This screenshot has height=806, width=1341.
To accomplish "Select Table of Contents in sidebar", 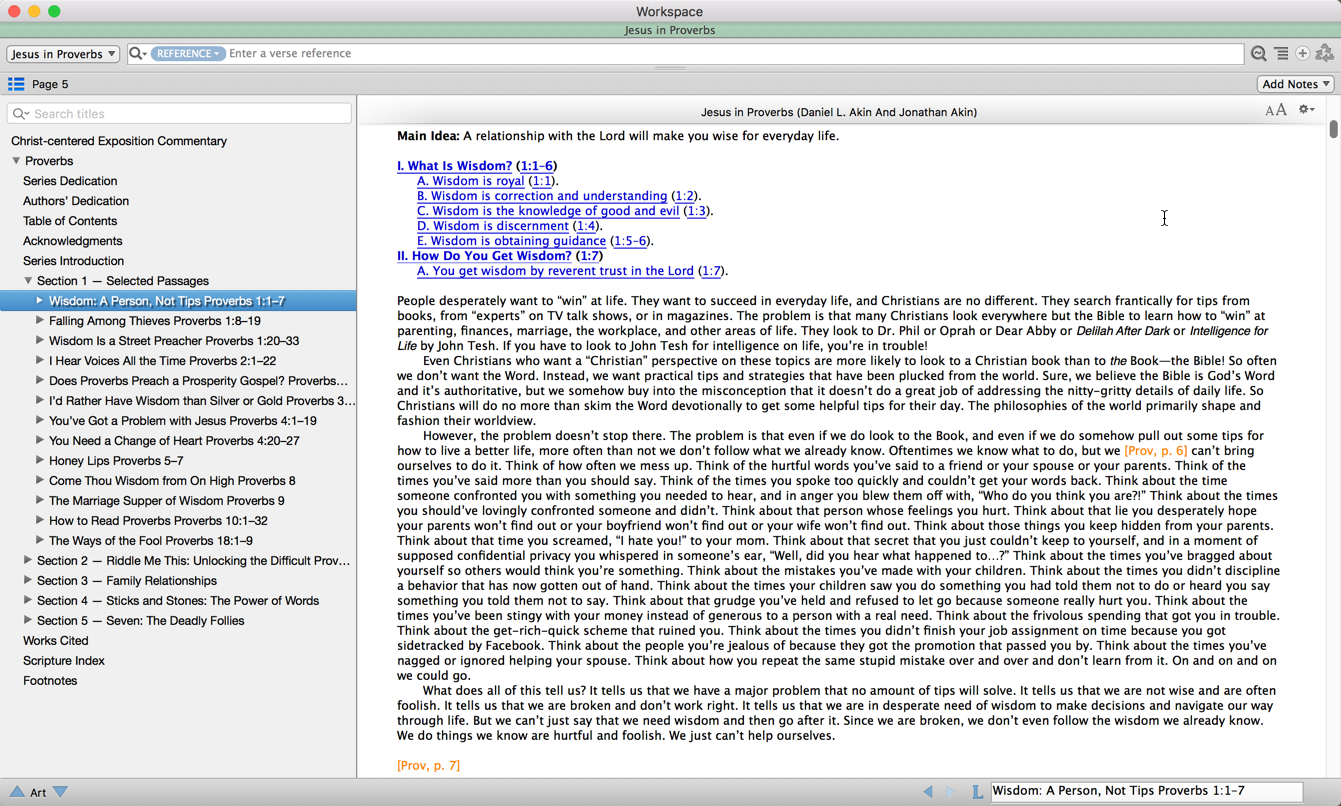I will tap(70, 221).
